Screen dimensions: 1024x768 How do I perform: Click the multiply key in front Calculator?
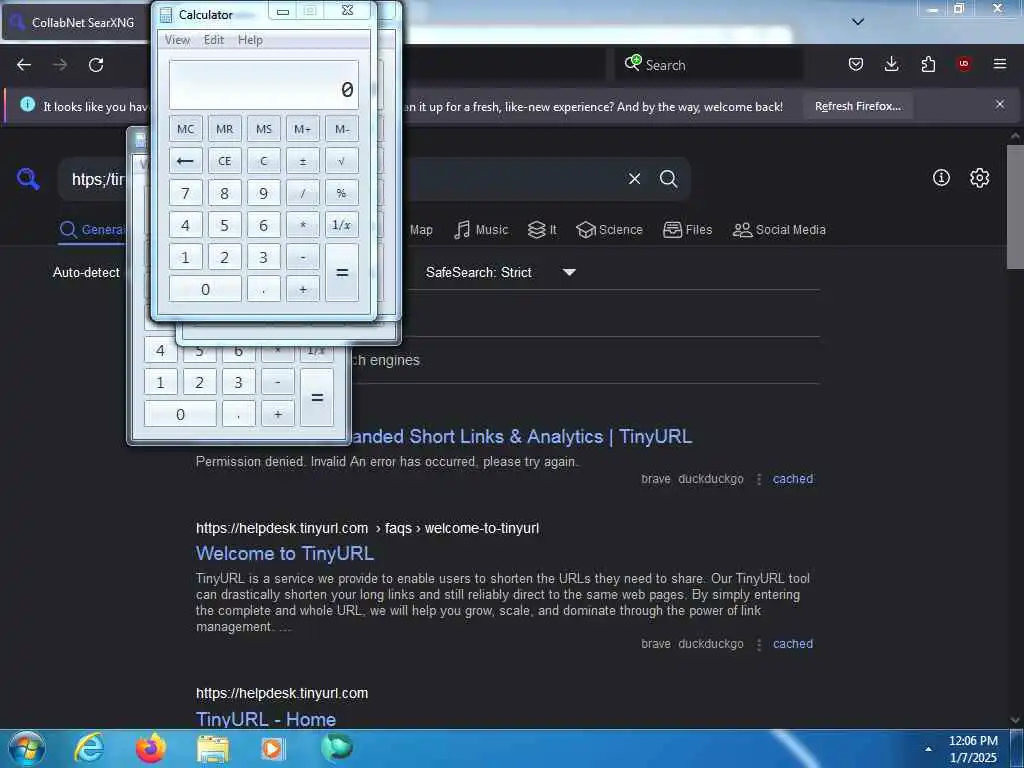click(302, 225)
